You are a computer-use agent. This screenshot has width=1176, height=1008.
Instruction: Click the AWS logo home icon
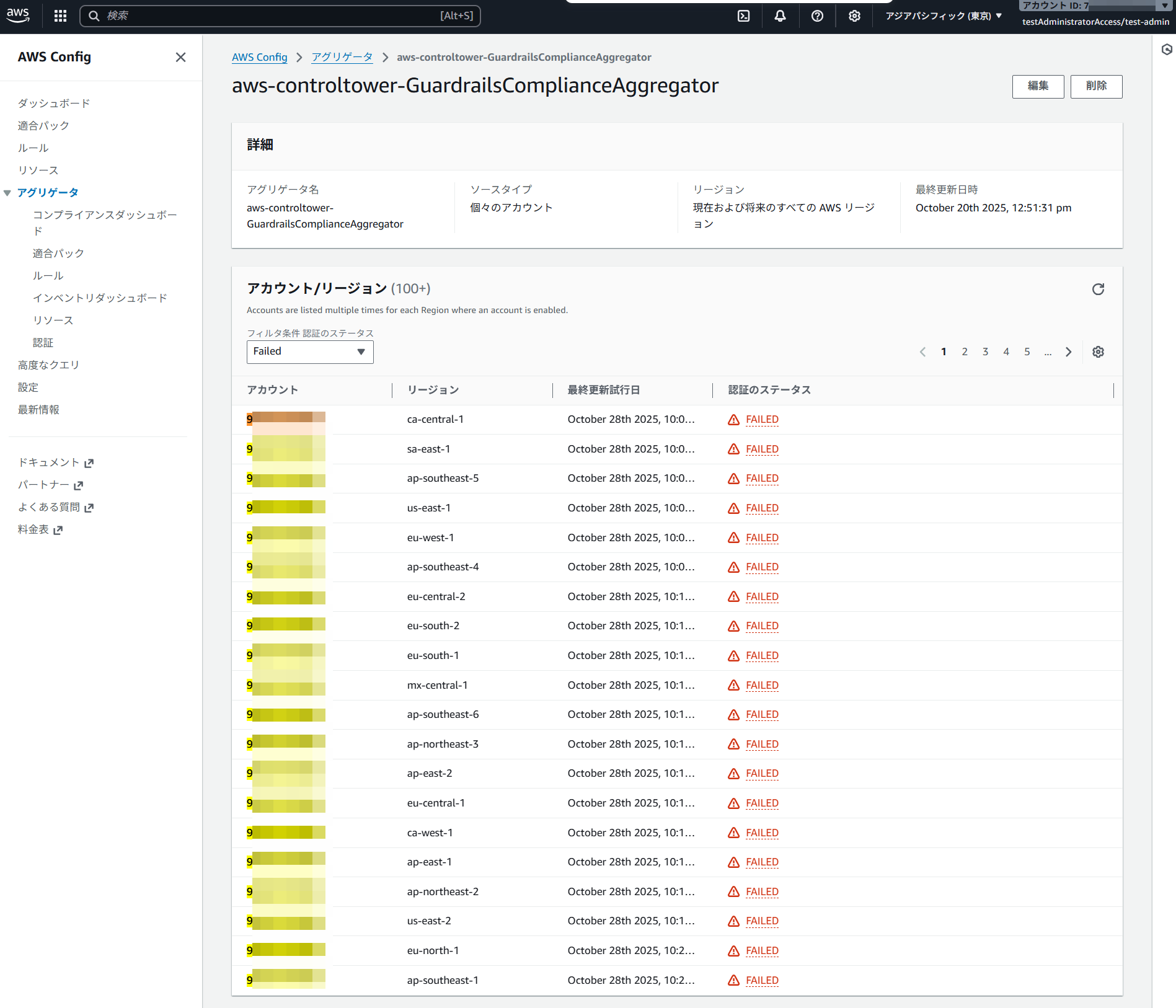point(18,15)
